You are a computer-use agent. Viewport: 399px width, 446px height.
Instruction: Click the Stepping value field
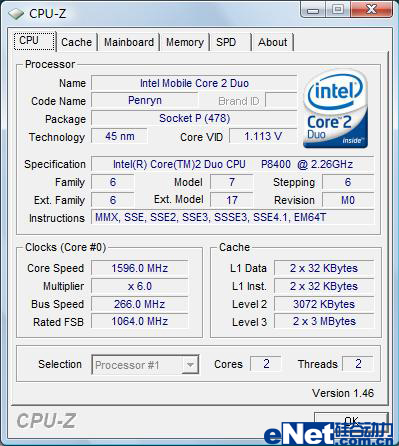[348, 182]
